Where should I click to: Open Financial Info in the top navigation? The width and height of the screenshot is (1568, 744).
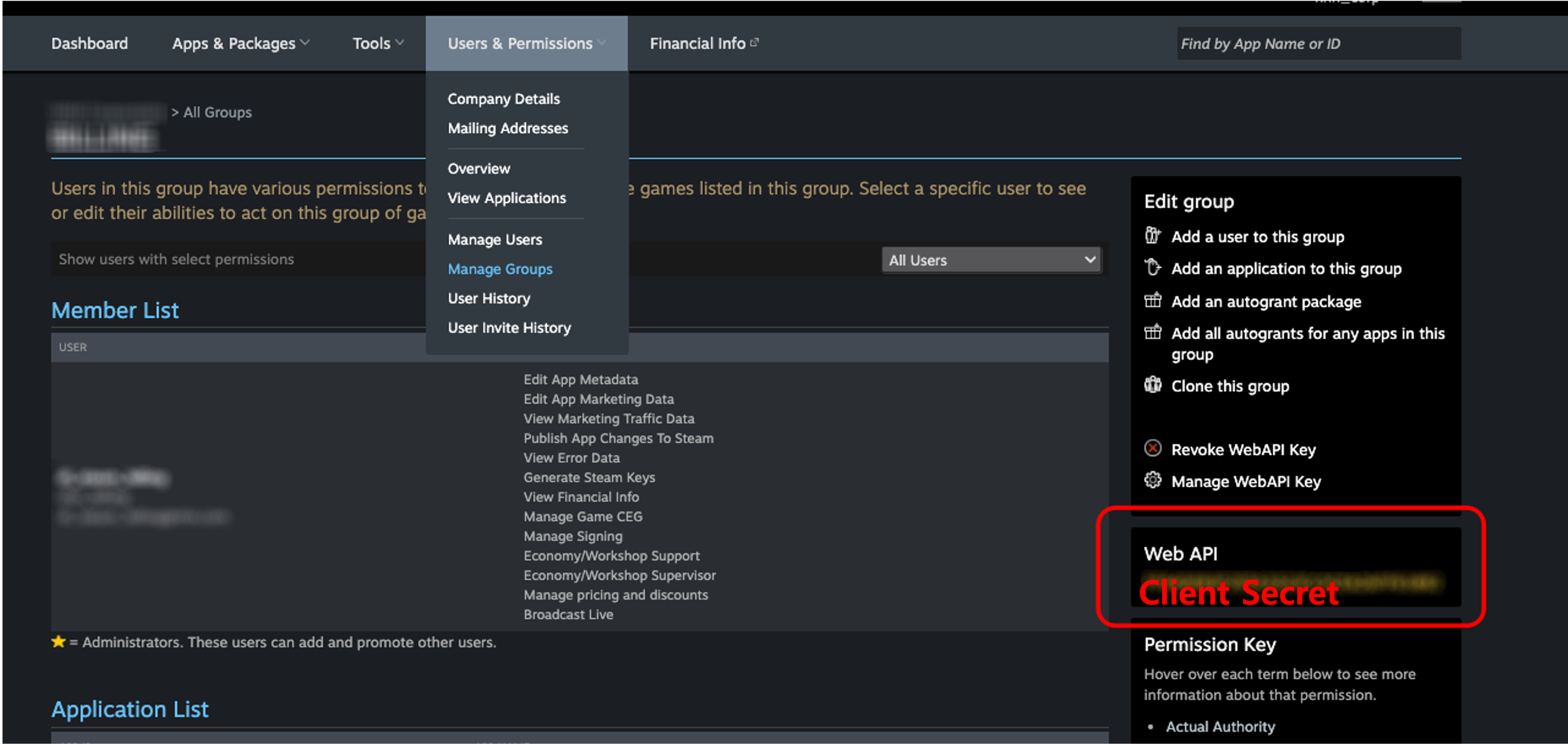pyautogui.click(x=698, y=44)
